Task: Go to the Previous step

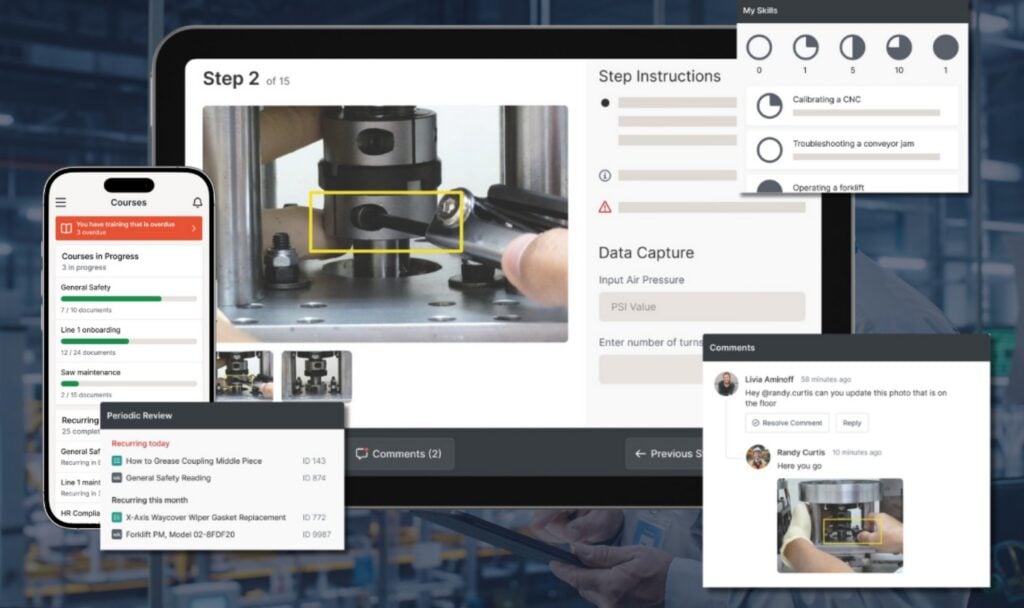Action: coord(664,453)
